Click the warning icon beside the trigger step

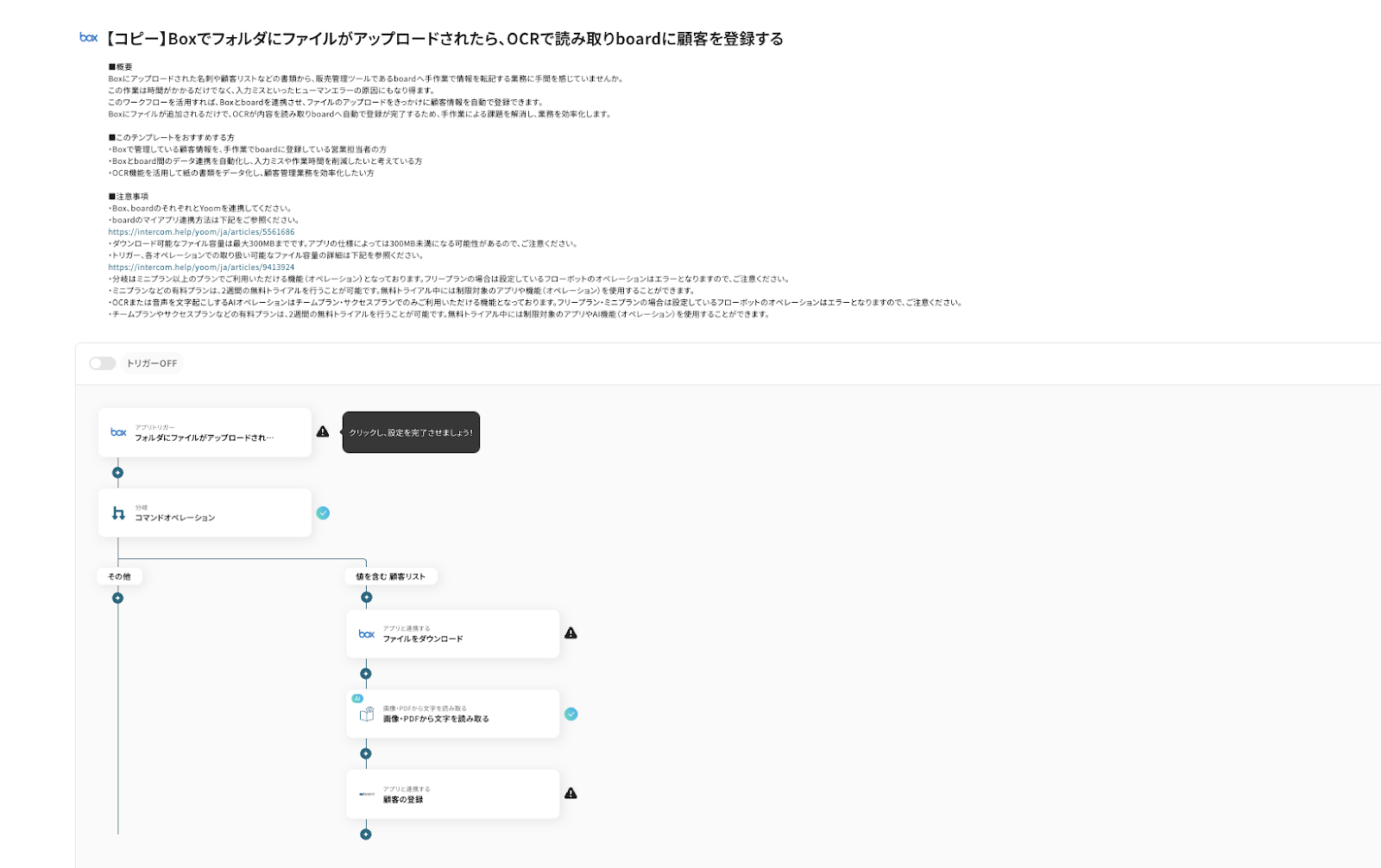[x=323, y=431]
